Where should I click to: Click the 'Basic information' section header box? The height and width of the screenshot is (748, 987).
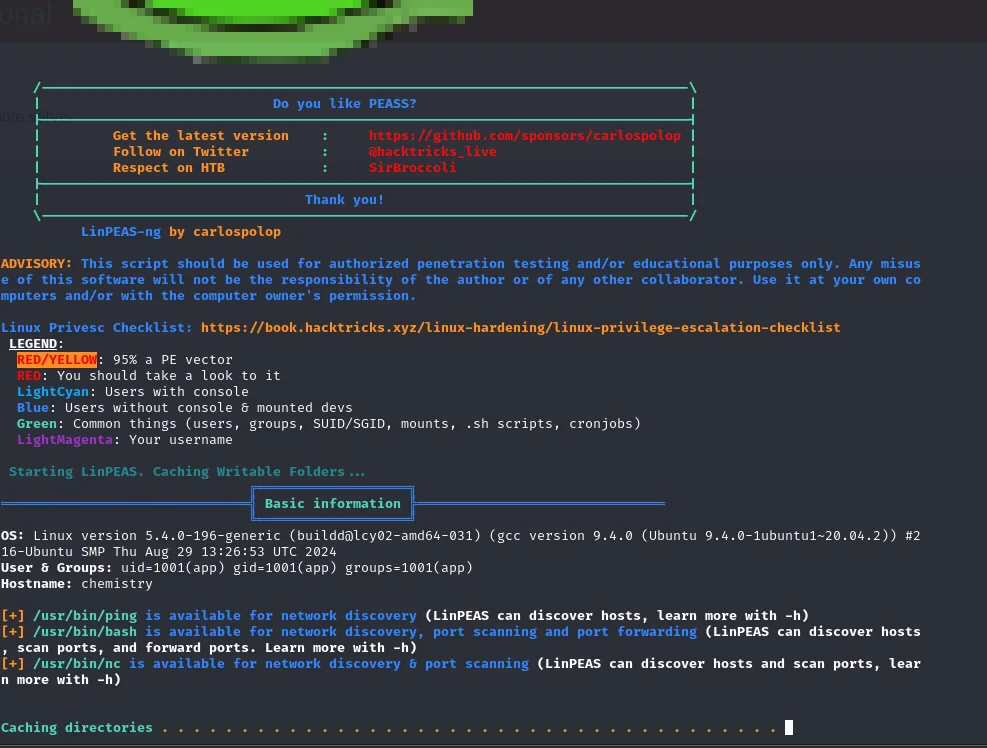coord(332,504)
